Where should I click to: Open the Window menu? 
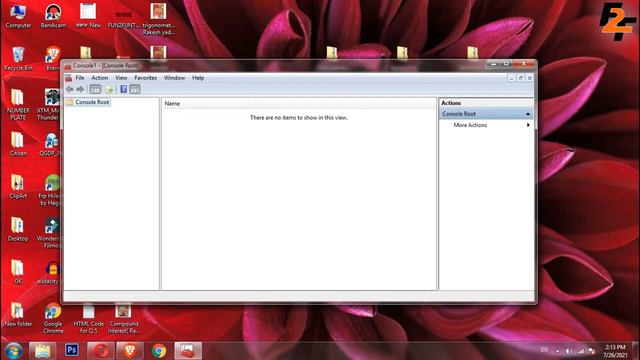click(x=174, y=78)
